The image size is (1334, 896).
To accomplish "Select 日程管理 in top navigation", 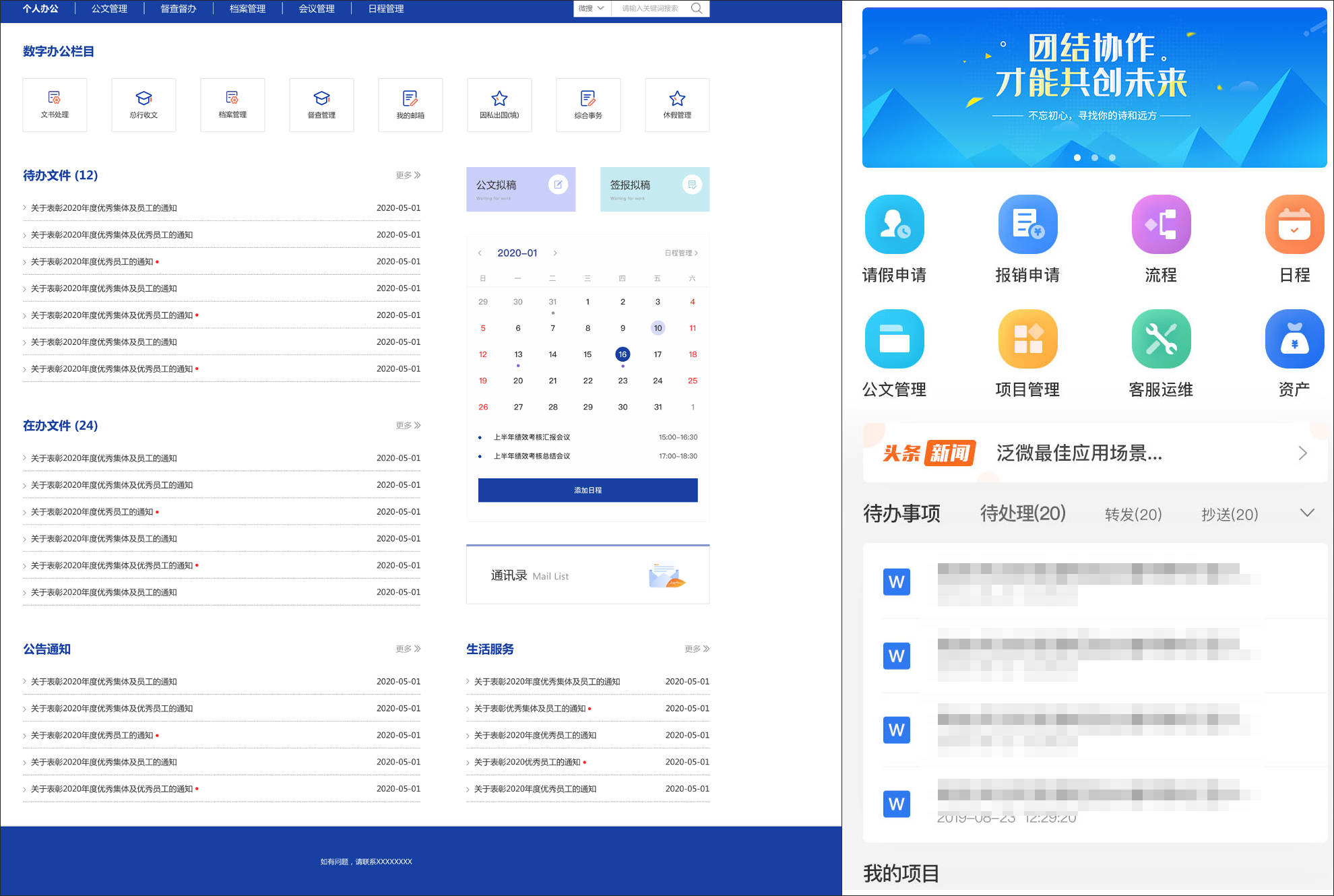I will [x=386, y=9].
